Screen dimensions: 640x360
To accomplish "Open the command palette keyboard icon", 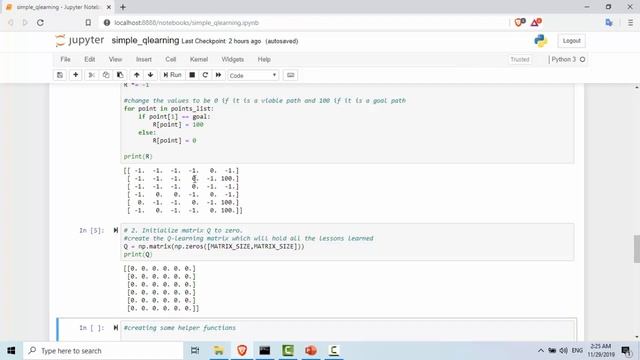I will [x=291, y=75].
